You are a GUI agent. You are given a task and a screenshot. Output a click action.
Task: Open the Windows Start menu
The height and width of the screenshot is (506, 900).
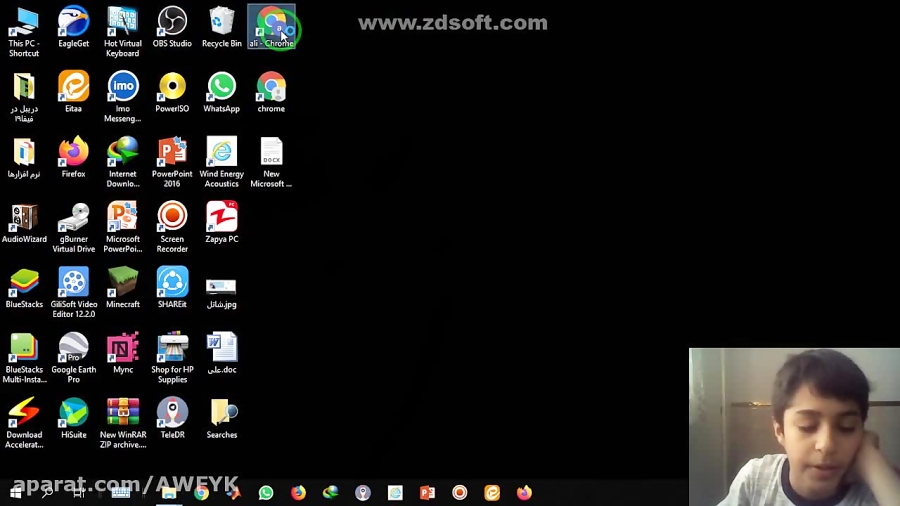pos(15,493)
